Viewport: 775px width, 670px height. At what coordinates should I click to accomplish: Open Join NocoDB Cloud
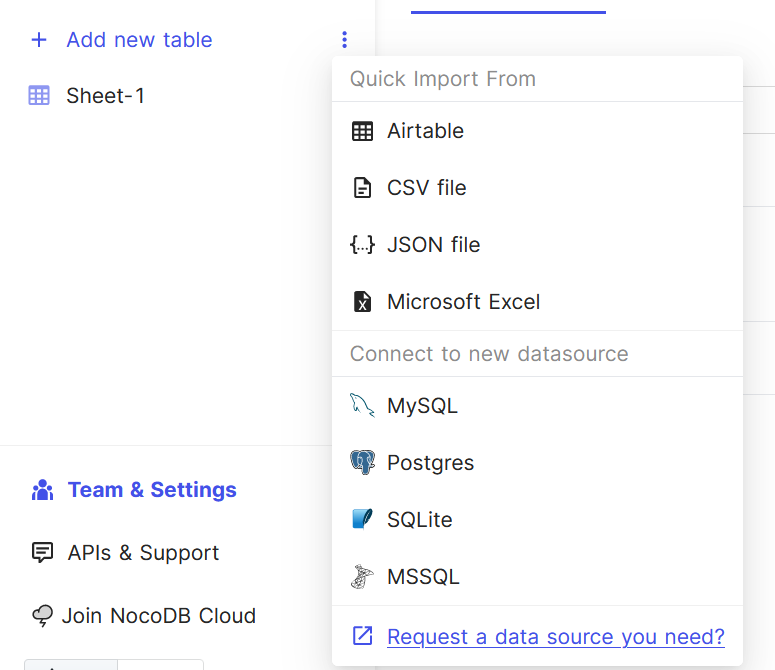coord(159,616)
